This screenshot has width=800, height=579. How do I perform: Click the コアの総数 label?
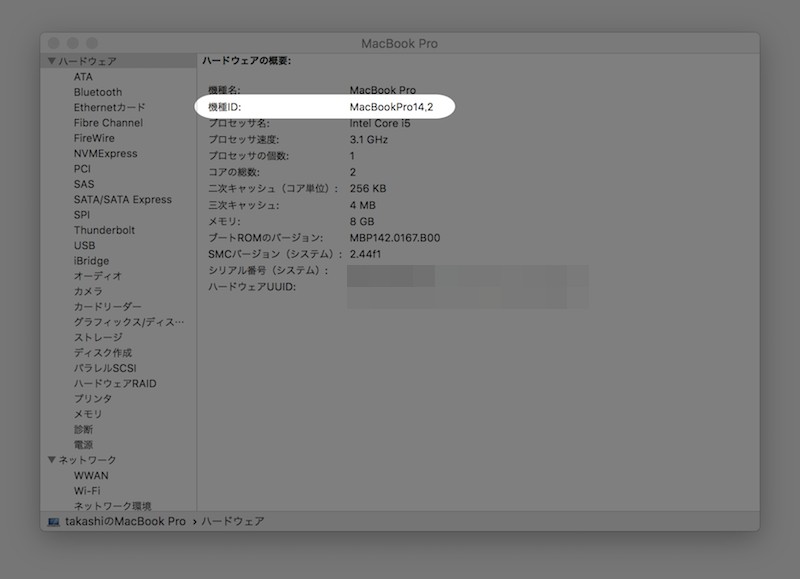coord(234,172)
